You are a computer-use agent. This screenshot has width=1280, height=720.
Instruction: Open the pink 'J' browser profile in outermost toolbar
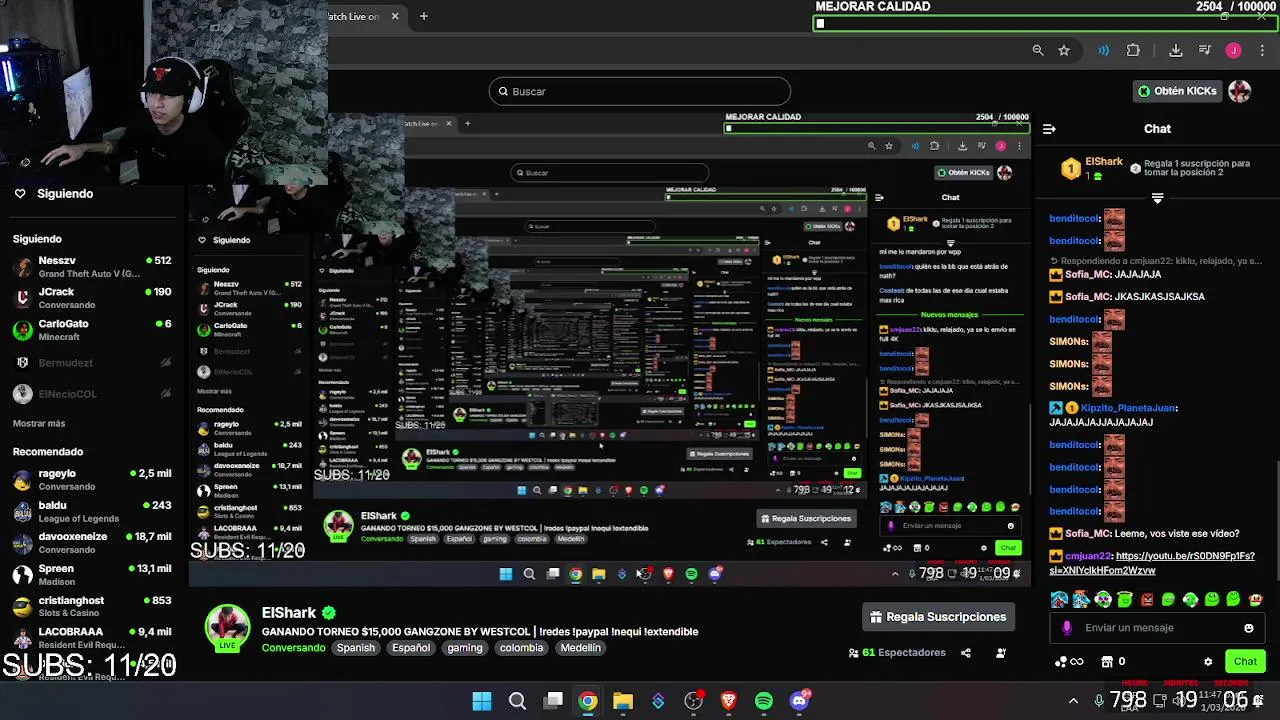(1234, 50)
